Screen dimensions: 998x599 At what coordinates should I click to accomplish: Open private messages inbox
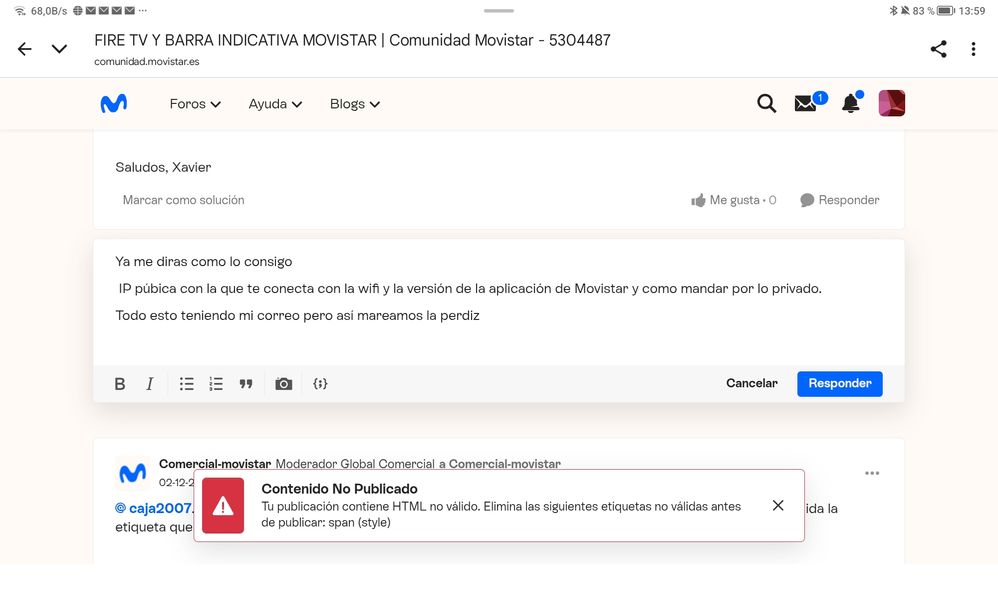(806, 103)
